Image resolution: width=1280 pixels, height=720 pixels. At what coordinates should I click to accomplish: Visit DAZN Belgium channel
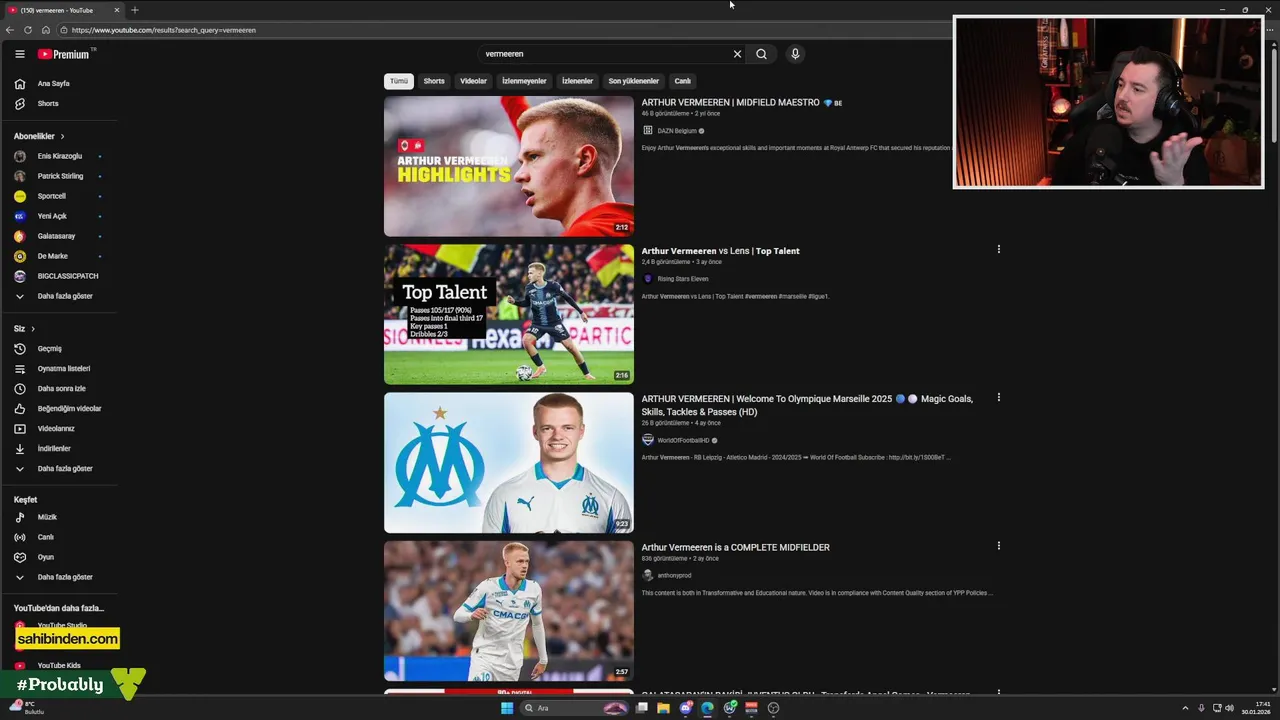coord(677,131)
